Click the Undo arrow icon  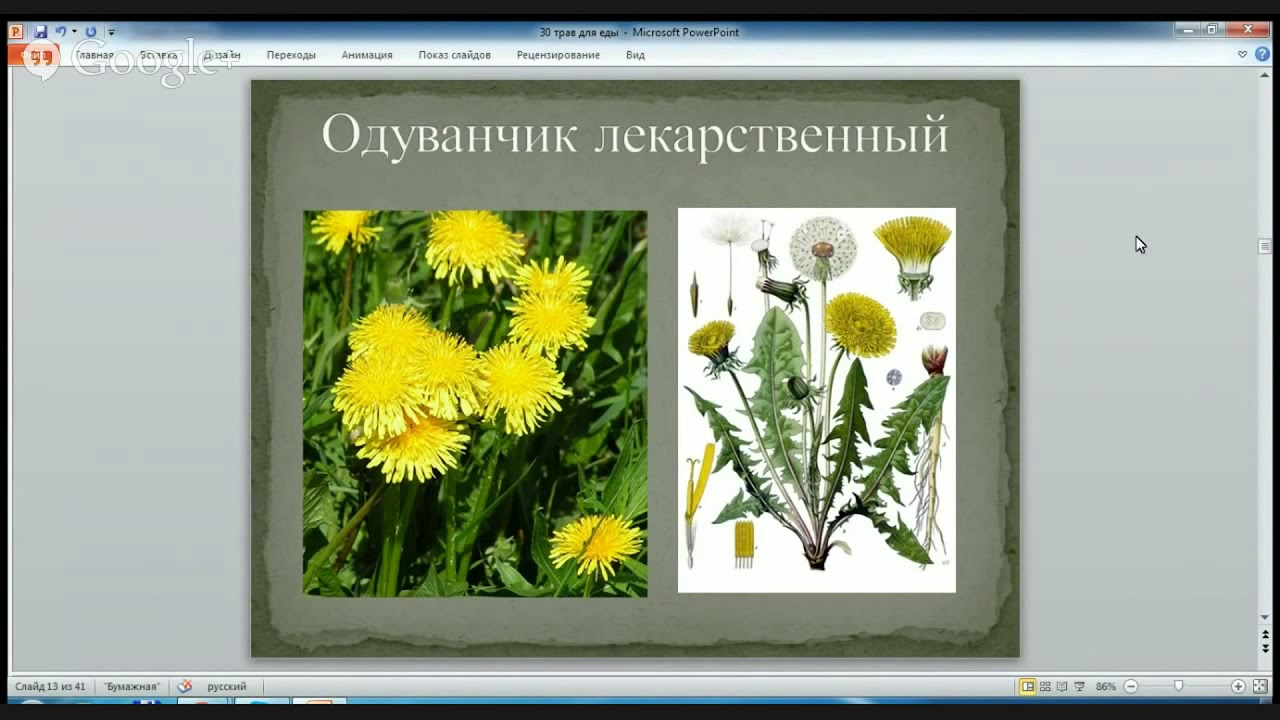[x=60, y=32]
